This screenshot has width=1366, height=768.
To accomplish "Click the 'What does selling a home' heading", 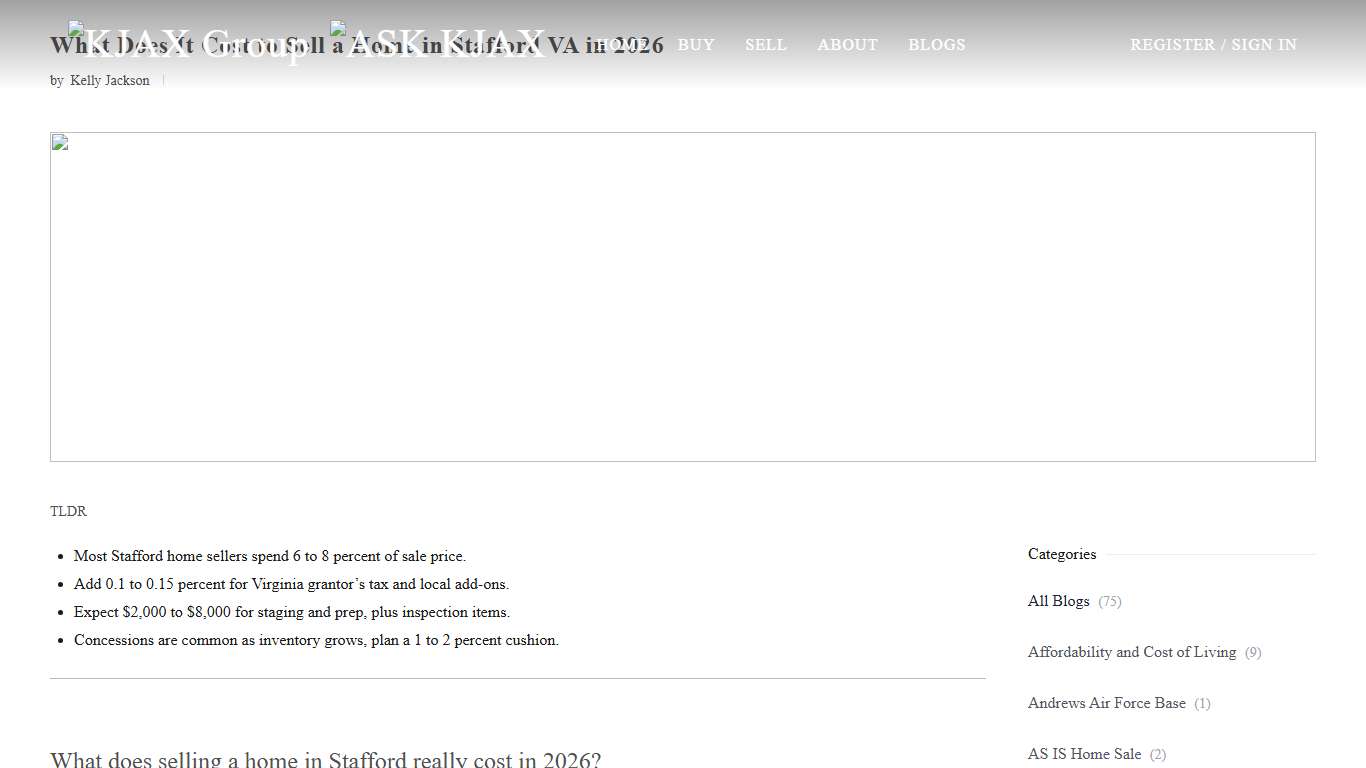I will coord(325,759).
